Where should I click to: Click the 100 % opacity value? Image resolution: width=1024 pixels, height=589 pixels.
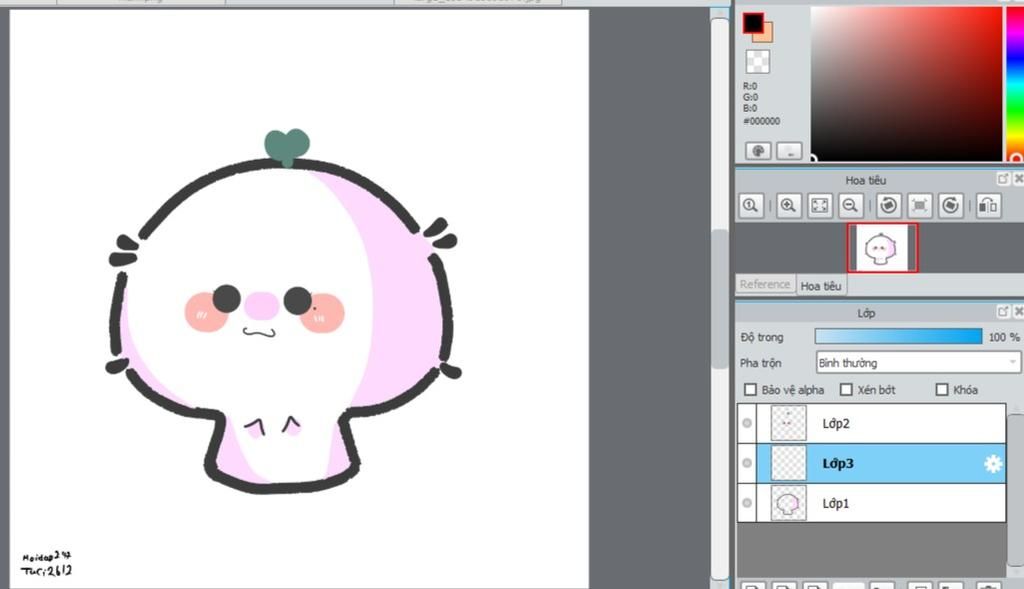1004,337
